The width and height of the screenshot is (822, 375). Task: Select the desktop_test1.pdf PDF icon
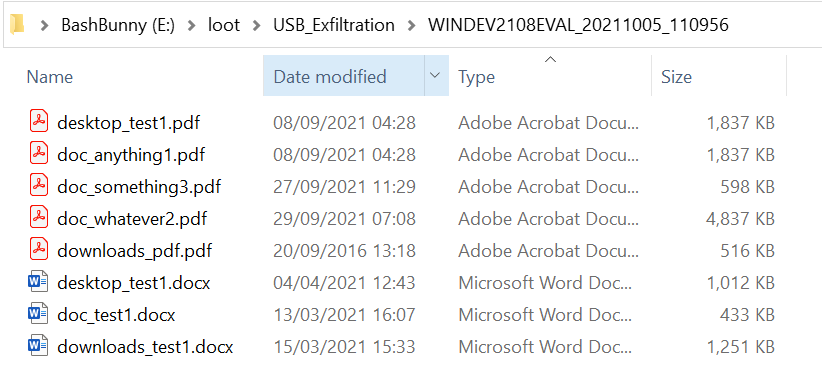click(39, 122)
